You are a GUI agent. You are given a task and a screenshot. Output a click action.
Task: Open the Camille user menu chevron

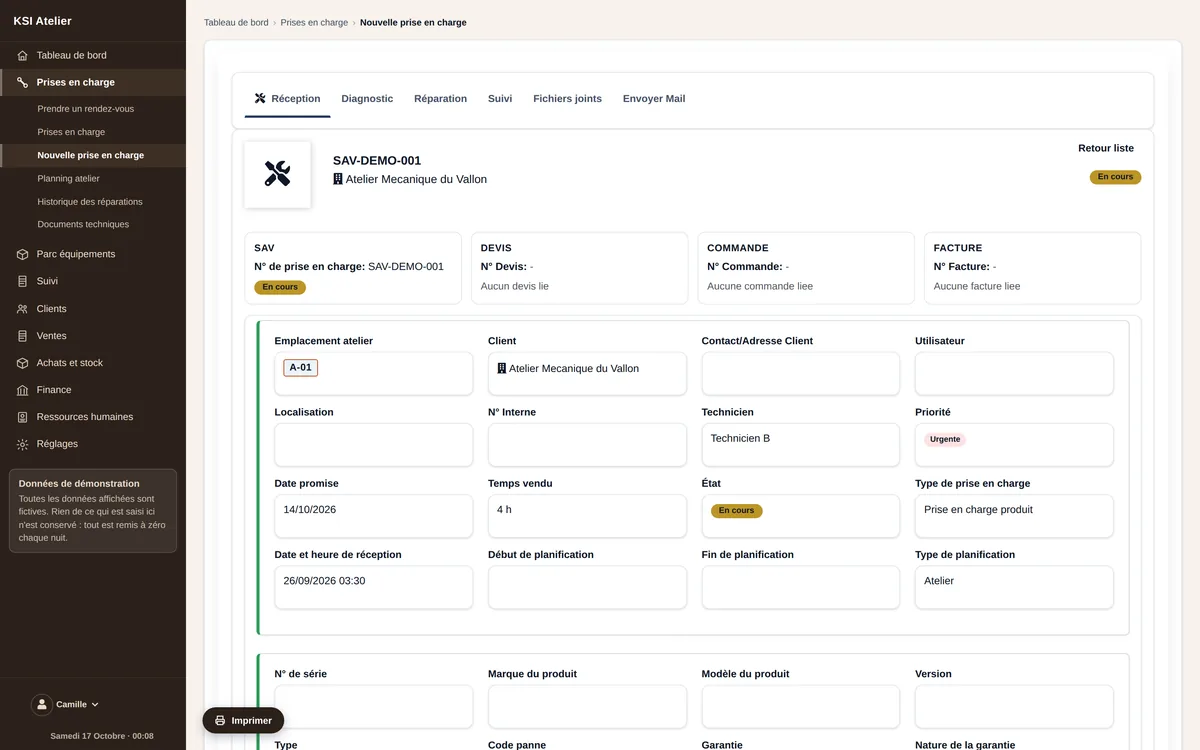click(x=95, y=704)
